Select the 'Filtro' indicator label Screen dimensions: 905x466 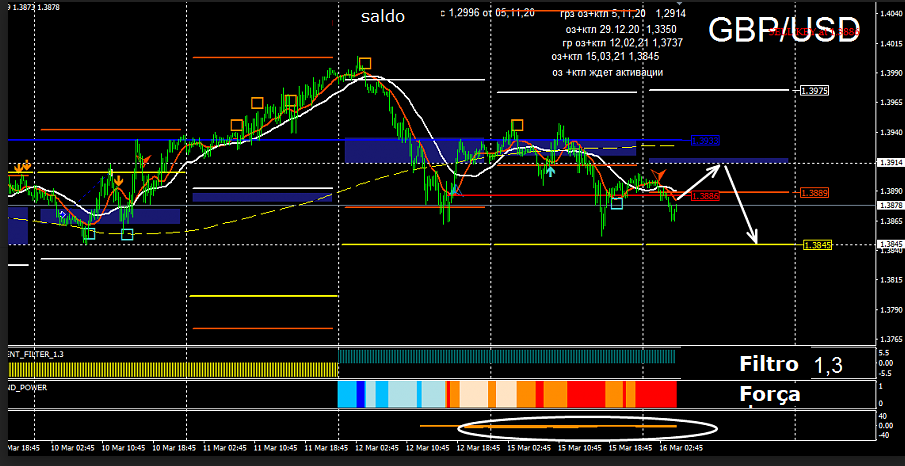pos(769,364)
